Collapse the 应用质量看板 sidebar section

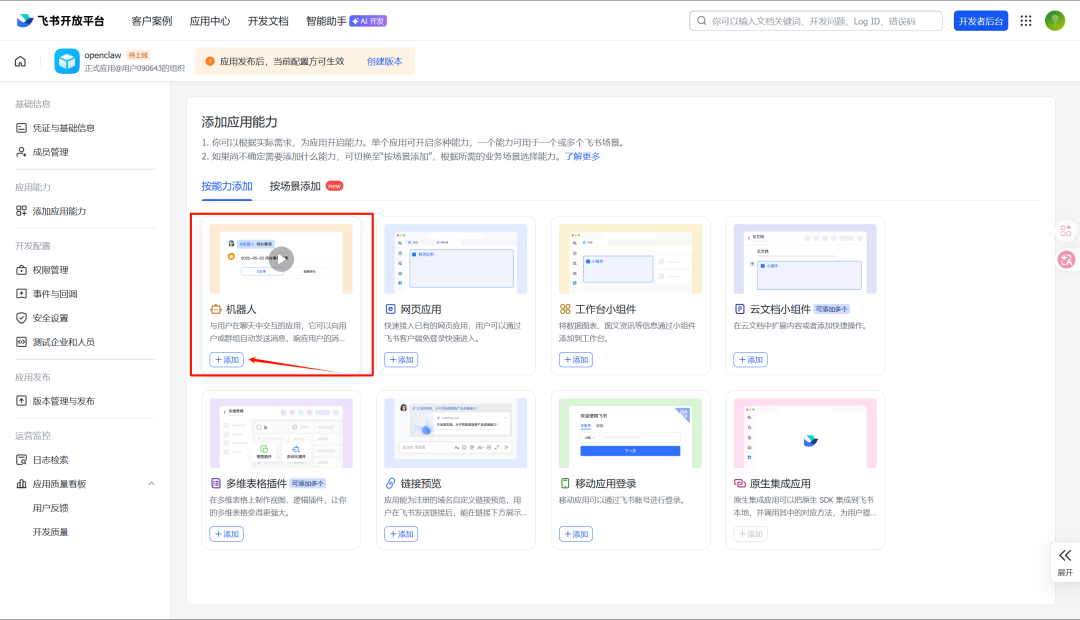[x=151, y=484]
